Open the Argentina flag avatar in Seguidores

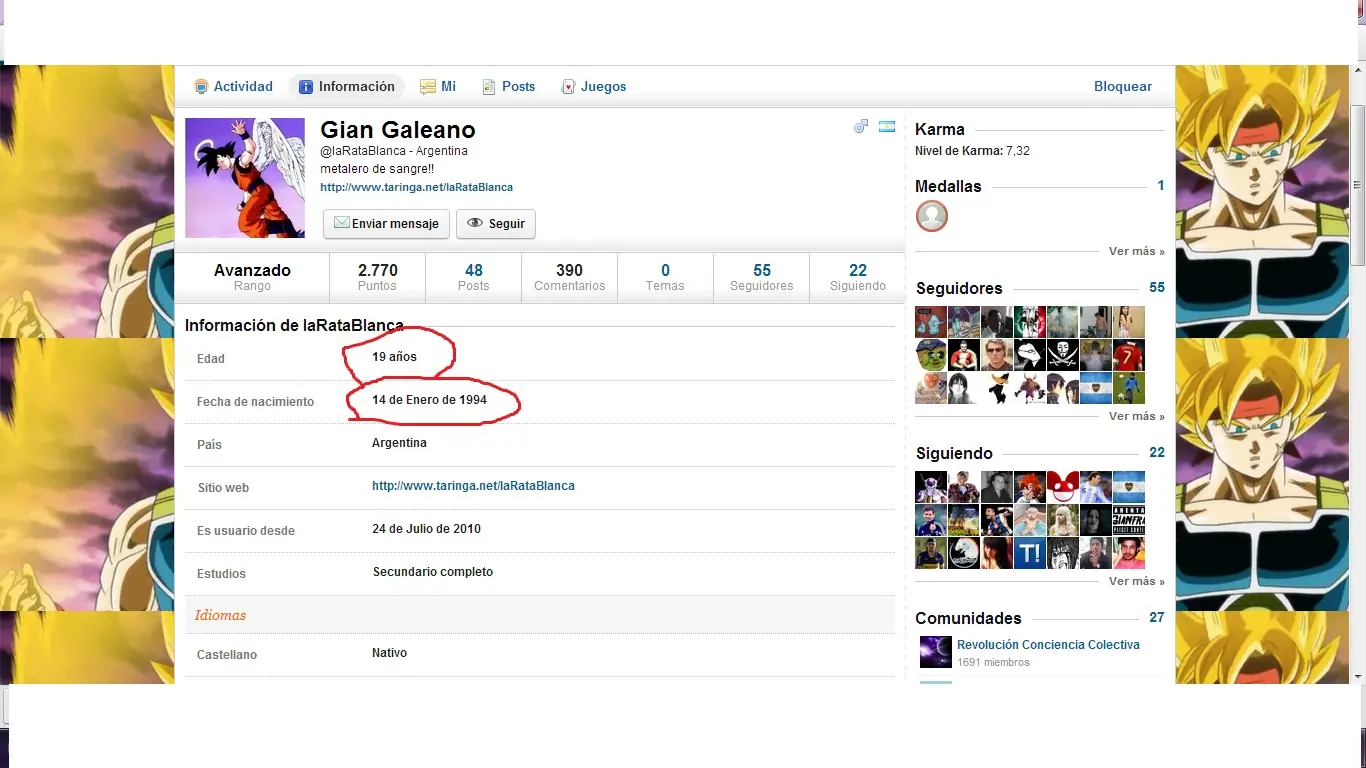click(1095, 388)
